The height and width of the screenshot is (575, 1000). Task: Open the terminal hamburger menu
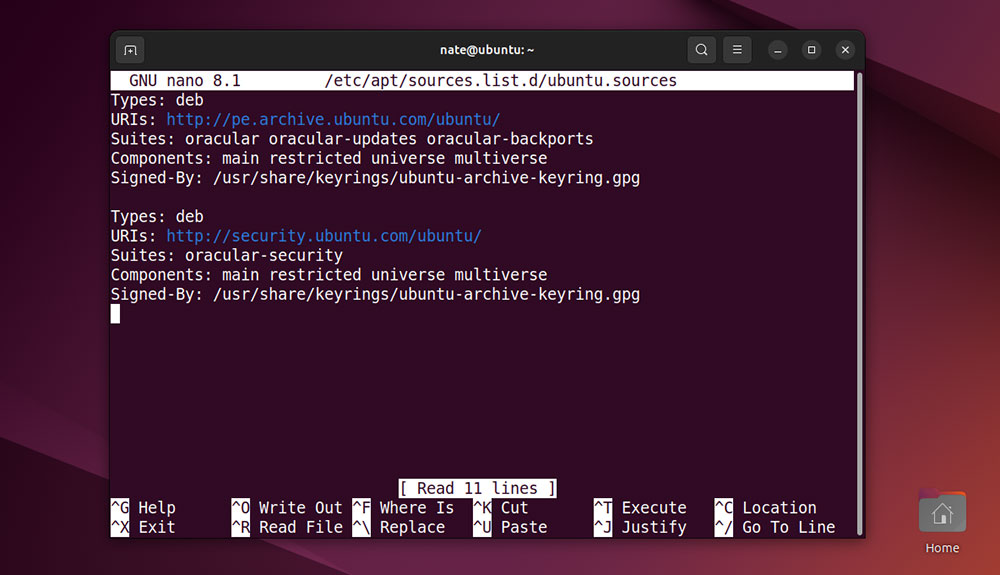coord(737,50)
